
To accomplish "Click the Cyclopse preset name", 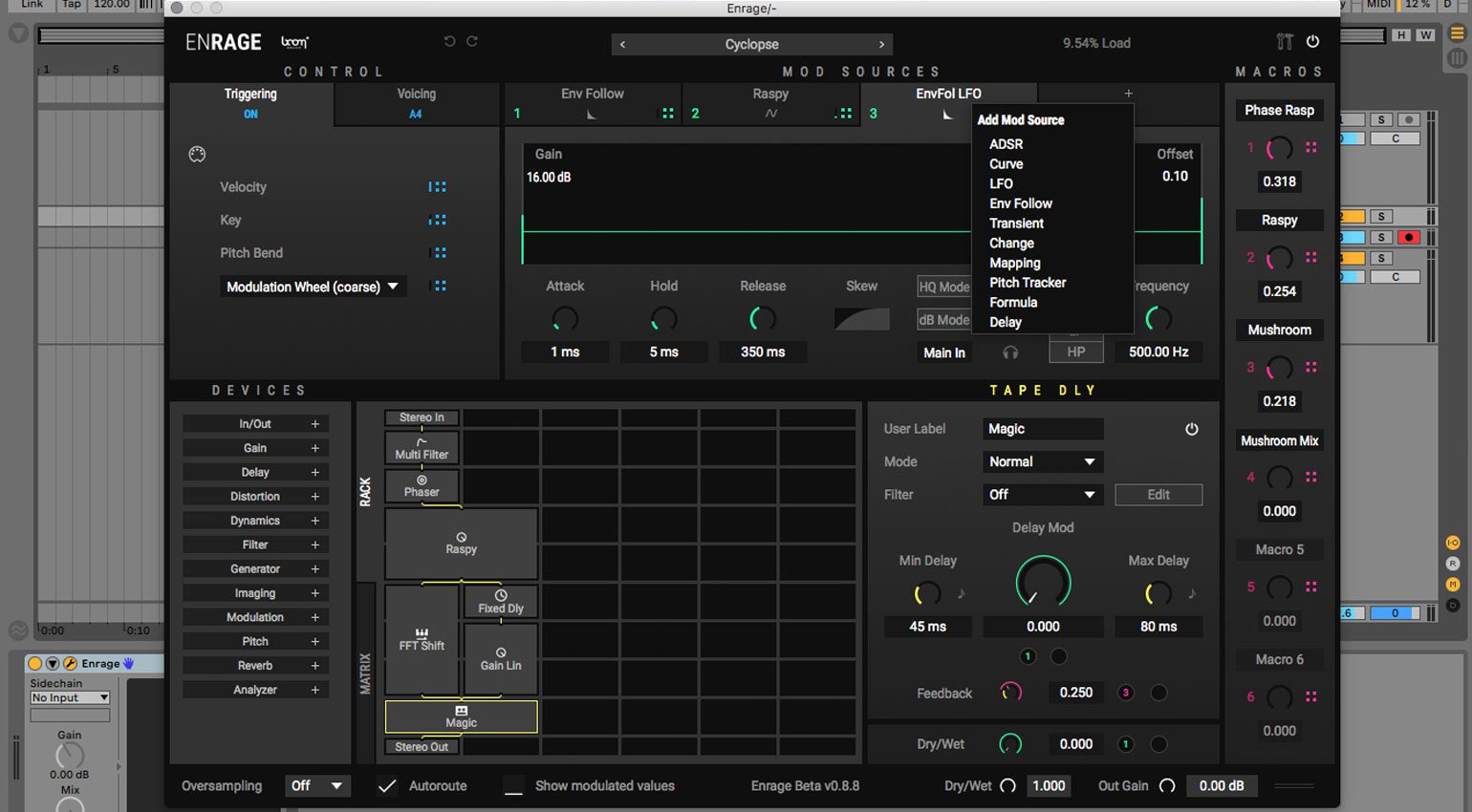I will (x=751, y=44).
